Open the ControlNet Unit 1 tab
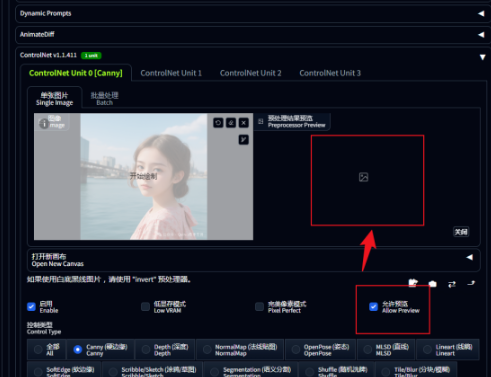The width and height of the screenshot is (491, 377). tap(171, 73)
